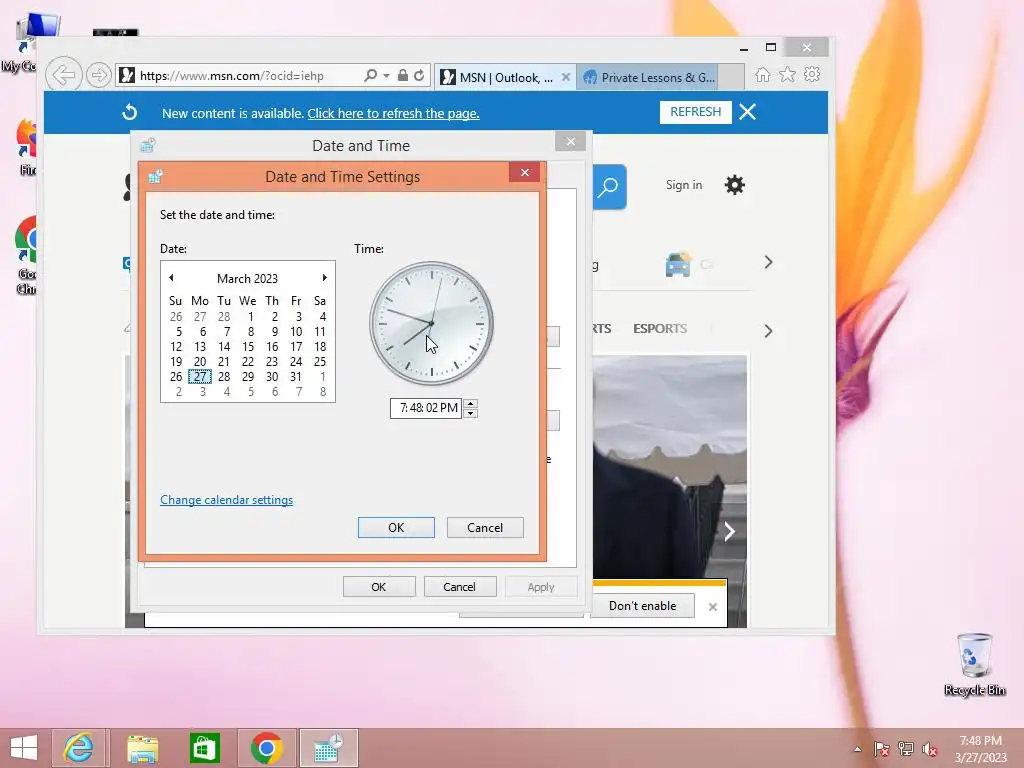Click the Don't enable button
The width and height of the screenshot is (1024, 768).
[643, 606]
